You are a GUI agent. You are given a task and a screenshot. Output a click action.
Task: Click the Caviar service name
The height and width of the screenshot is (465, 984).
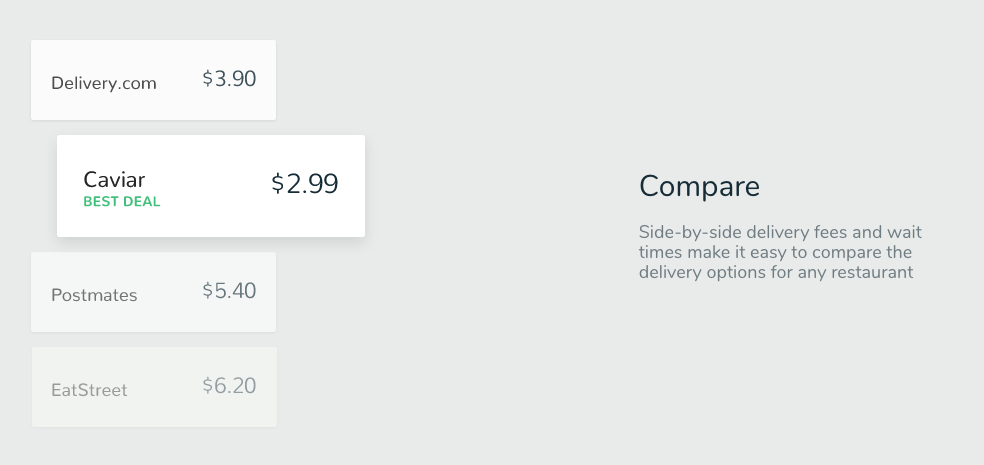point(114,180)
